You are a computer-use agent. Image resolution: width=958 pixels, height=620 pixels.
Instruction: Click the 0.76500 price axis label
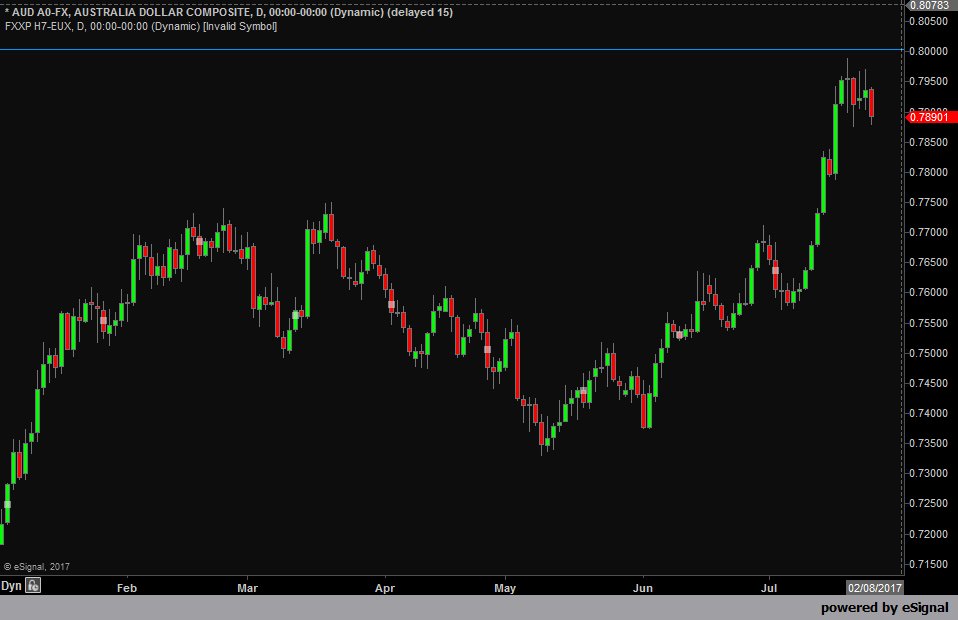pyautogui.click(x=929, y=263)
